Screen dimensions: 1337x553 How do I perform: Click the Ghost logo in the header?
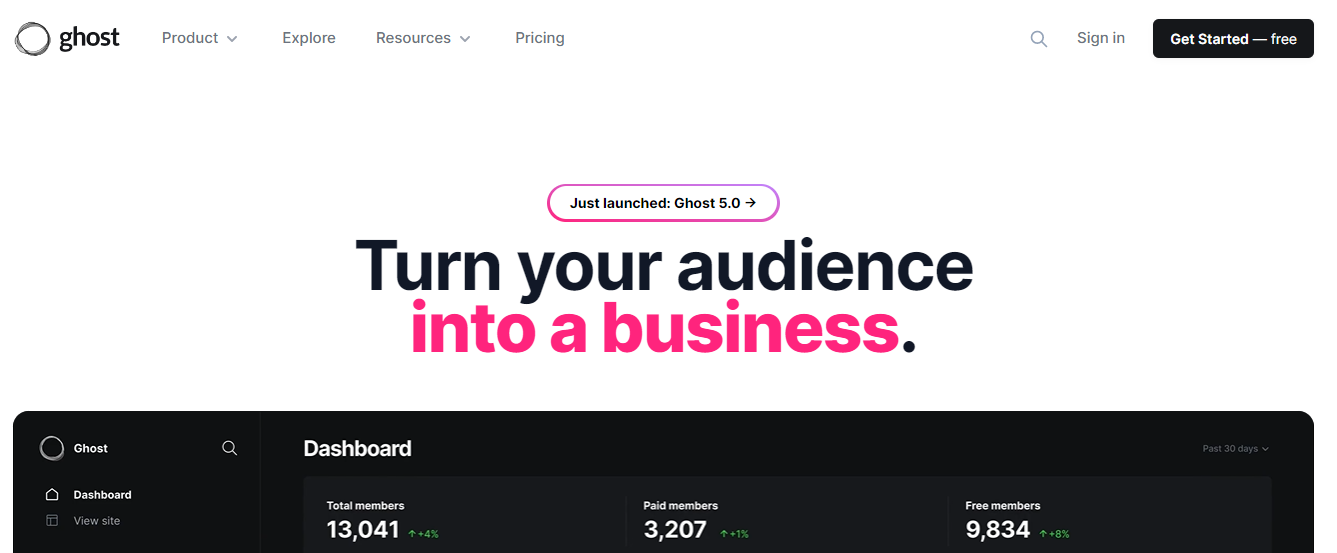(x=67, y=38)
